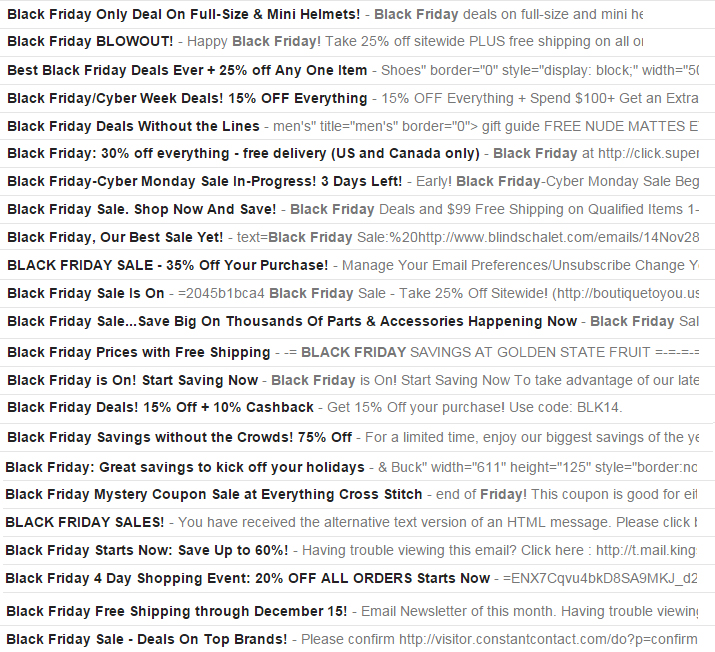Click the Black Friday Sale Is On email
This screenshot has width=715, height=652.
(x=86, y=293)
